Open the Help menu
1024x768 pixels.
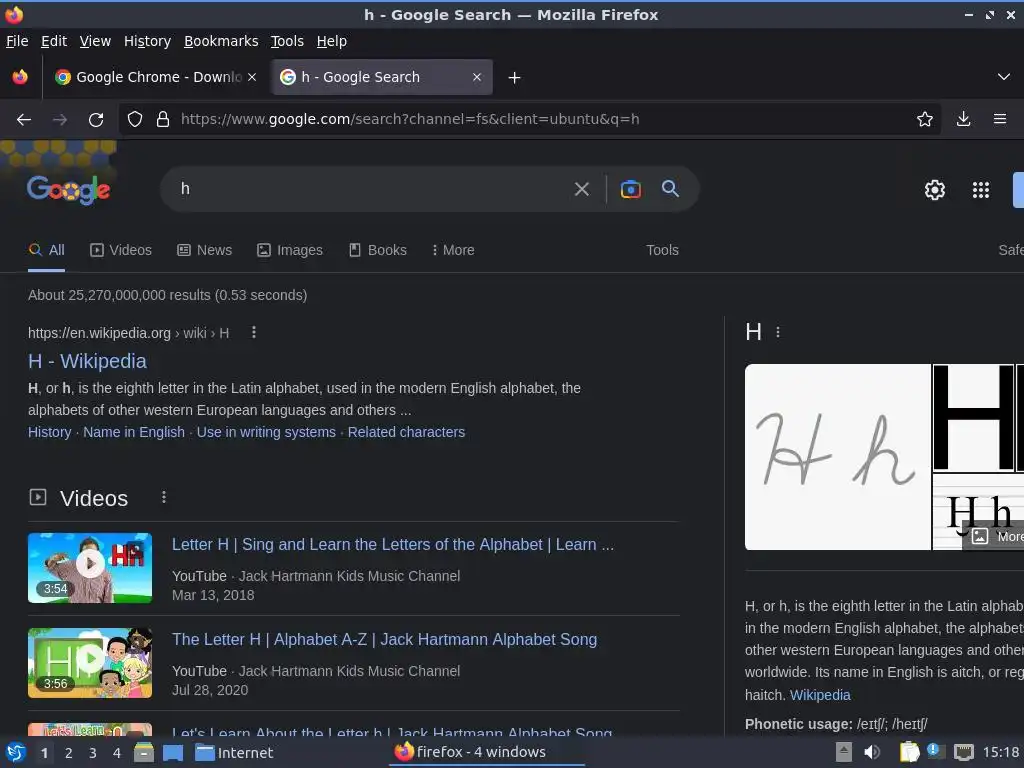click(x=332, y=41)
